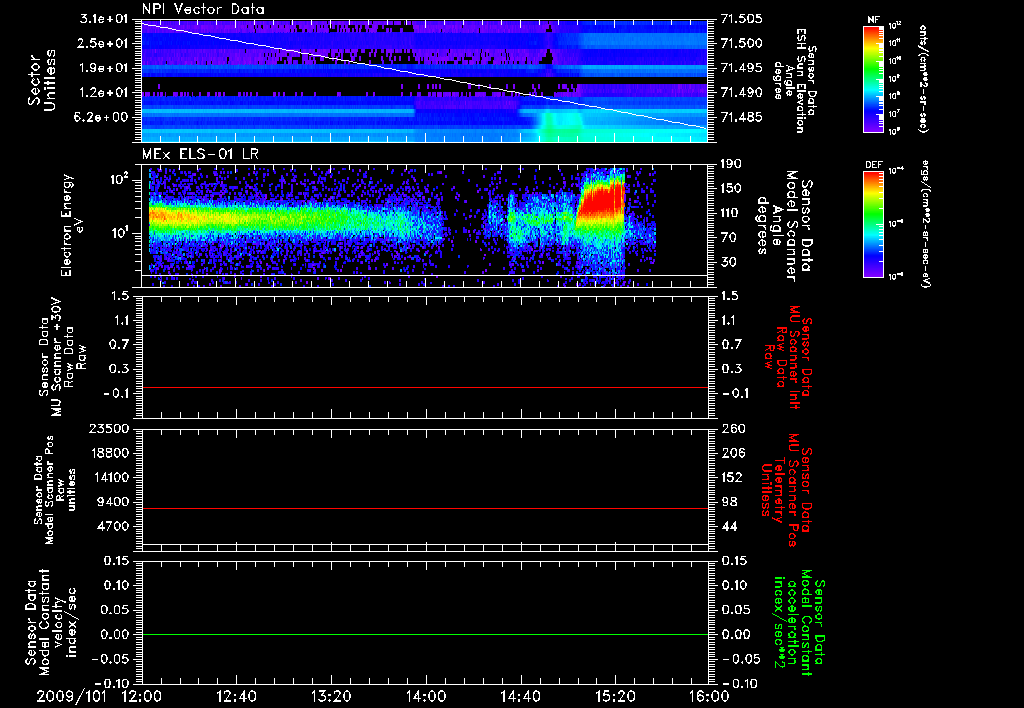Screen dimensions: 1024x708
Task: Click the red line in the MU Scanner +30V plot
Action: pyautogui.click(x=425, y=387)
